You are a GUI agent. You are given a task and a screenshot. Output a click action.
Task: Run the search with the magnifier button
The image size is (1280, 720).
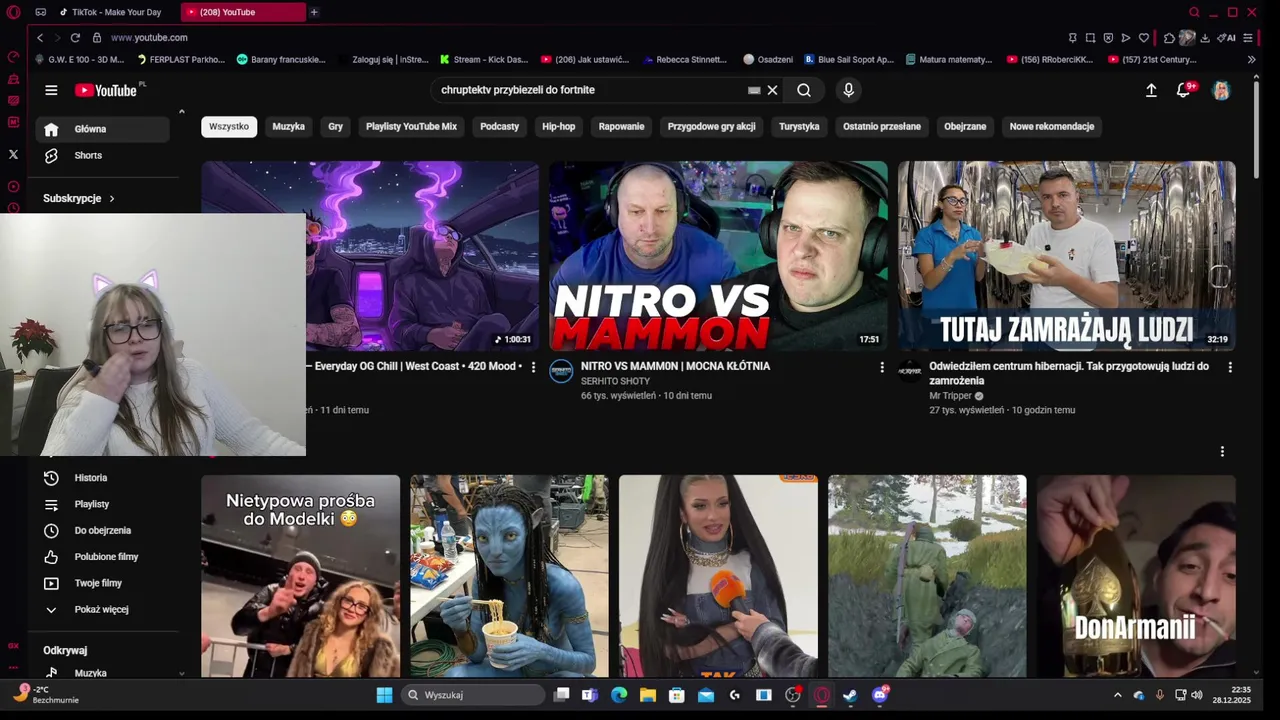804,90
